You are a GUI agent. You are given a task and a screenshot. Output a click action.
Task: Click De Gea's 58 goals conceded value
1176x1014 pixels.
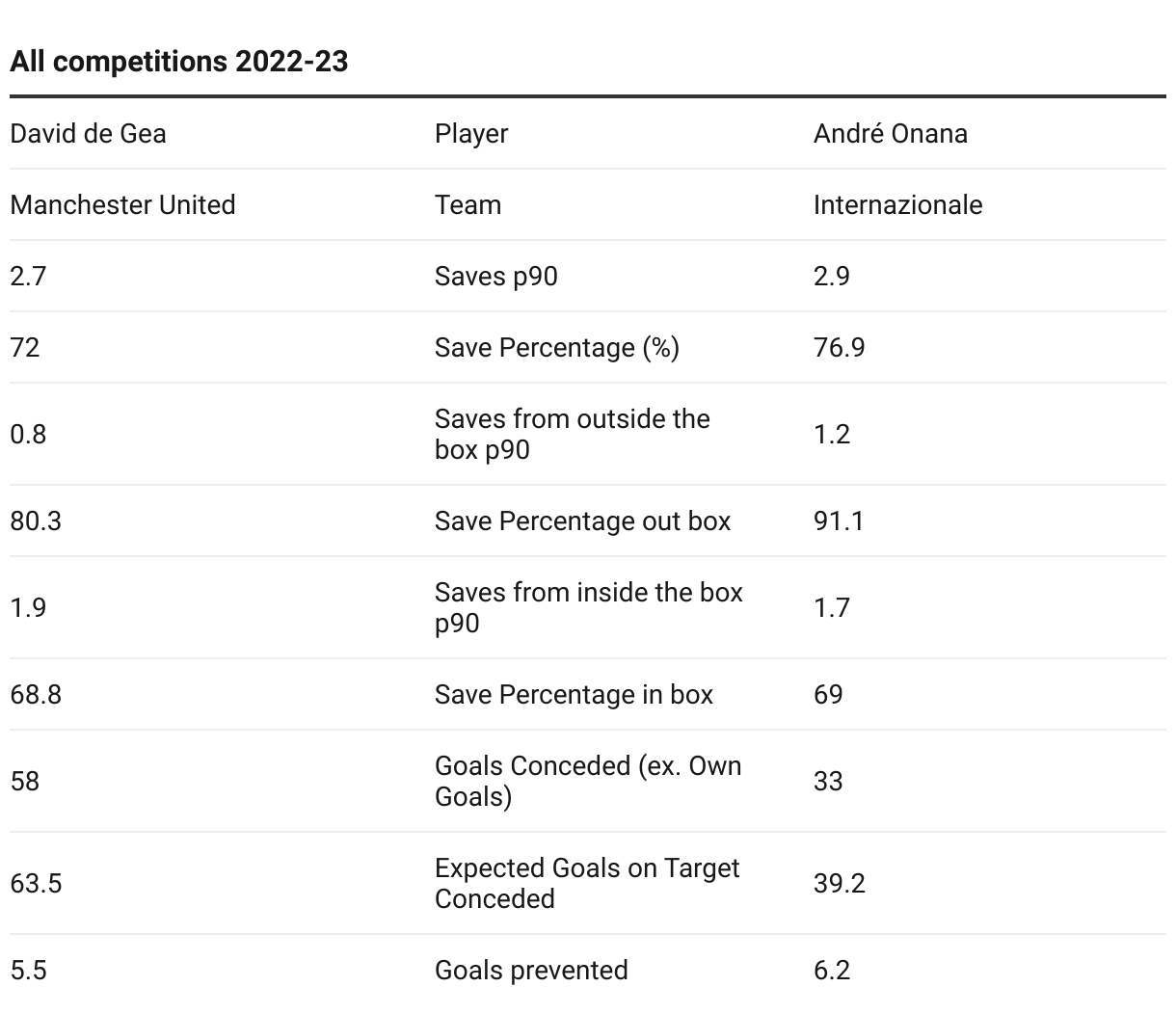(x=25, y=781)
